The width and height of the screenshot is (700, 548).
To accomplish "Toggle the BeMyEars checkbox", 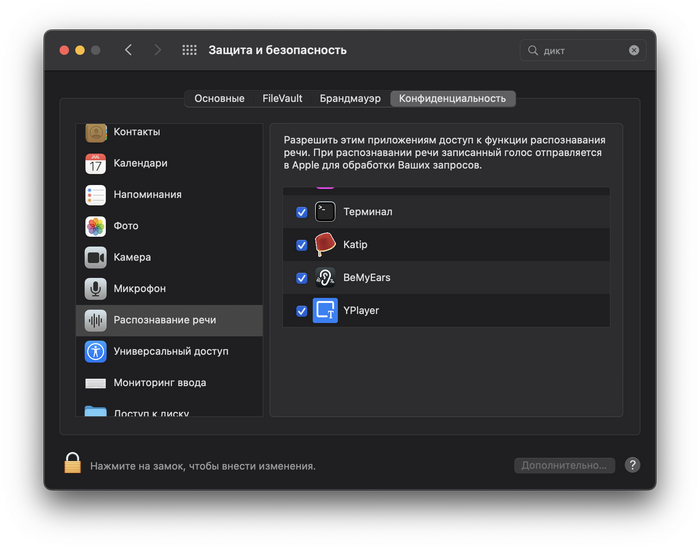I will 302,278.
